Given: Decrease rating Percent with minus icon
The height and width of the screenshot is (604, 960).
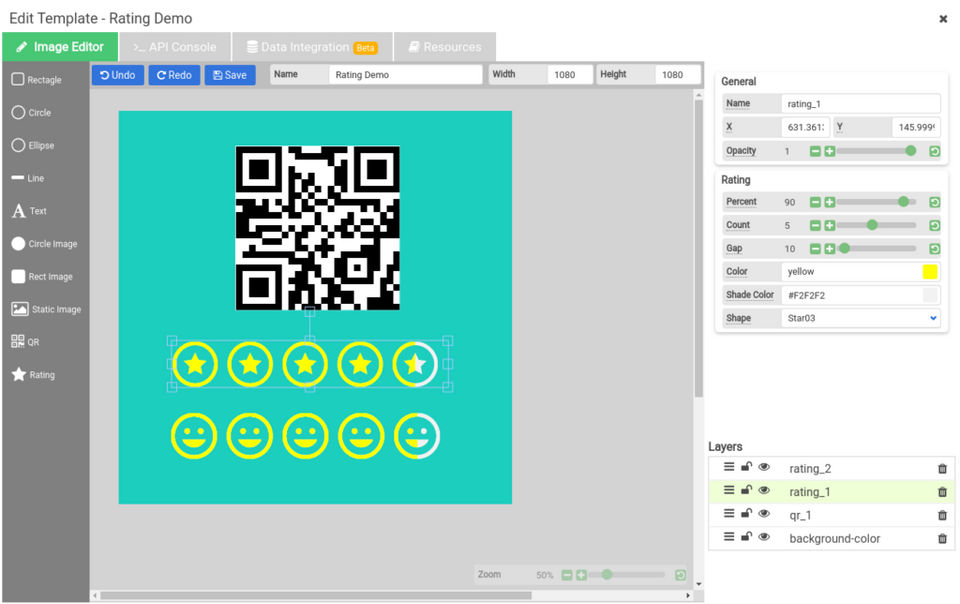Looking at the screenshot, I should click(815, 202).
